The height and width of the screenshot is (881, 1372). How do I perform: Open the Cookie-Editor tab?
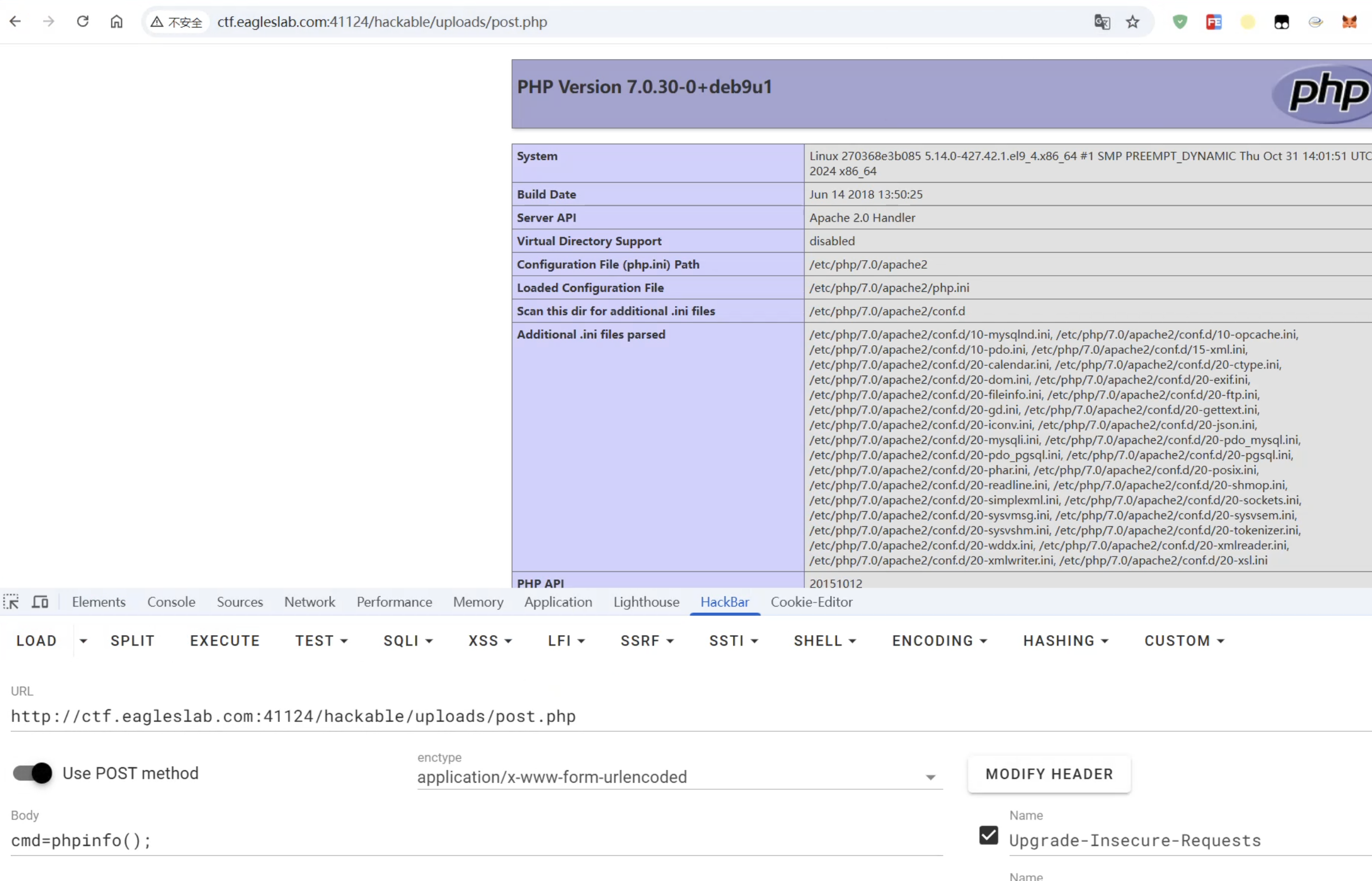(x=811, y=602)
